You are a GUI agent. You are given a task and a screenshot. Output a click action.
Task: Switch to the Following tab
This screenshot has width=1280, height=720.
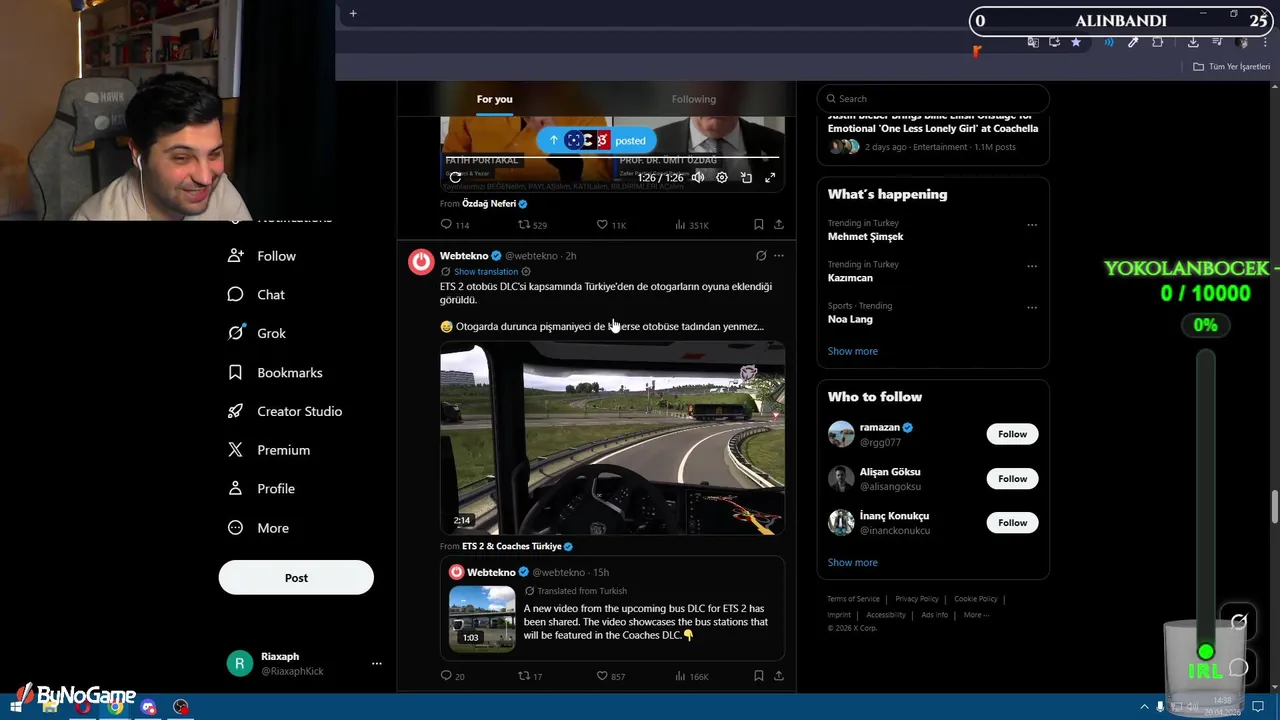pos(694,99)
